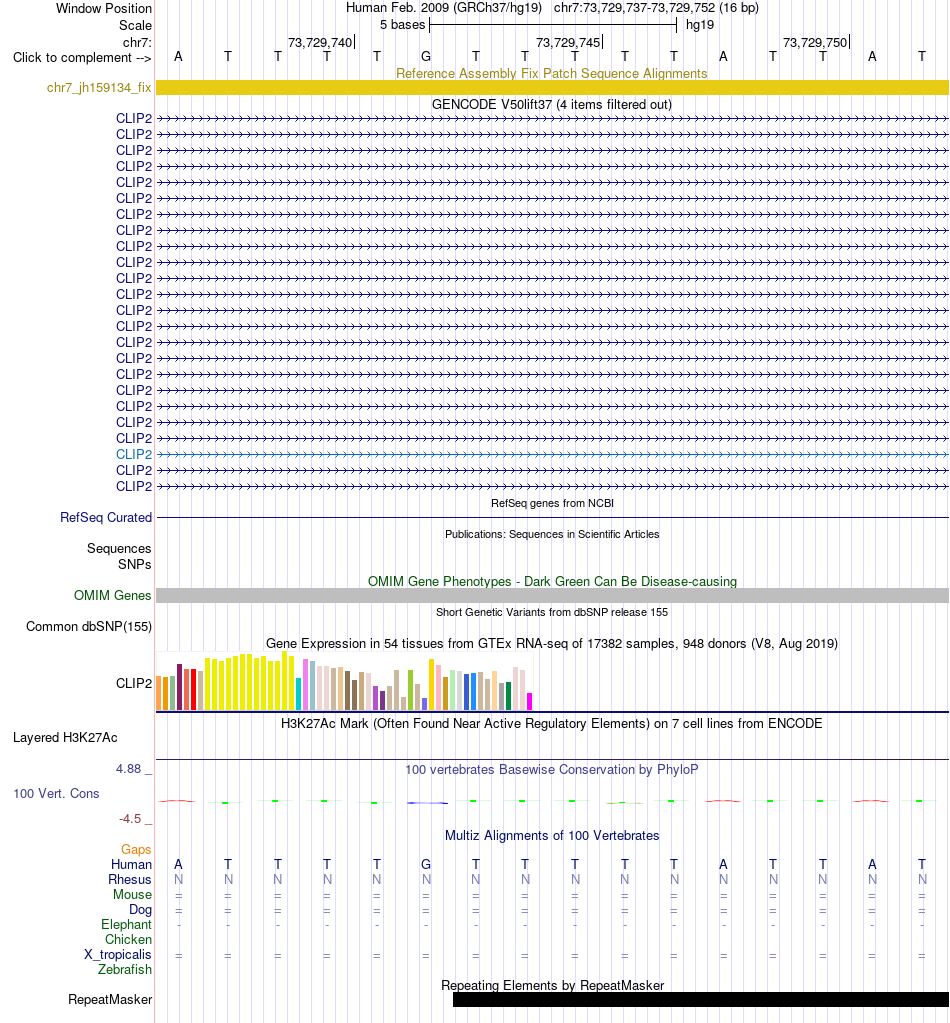Select the 'Rhesus' species row label
This screenshot has width=950, height=1023.
(130, 879)
